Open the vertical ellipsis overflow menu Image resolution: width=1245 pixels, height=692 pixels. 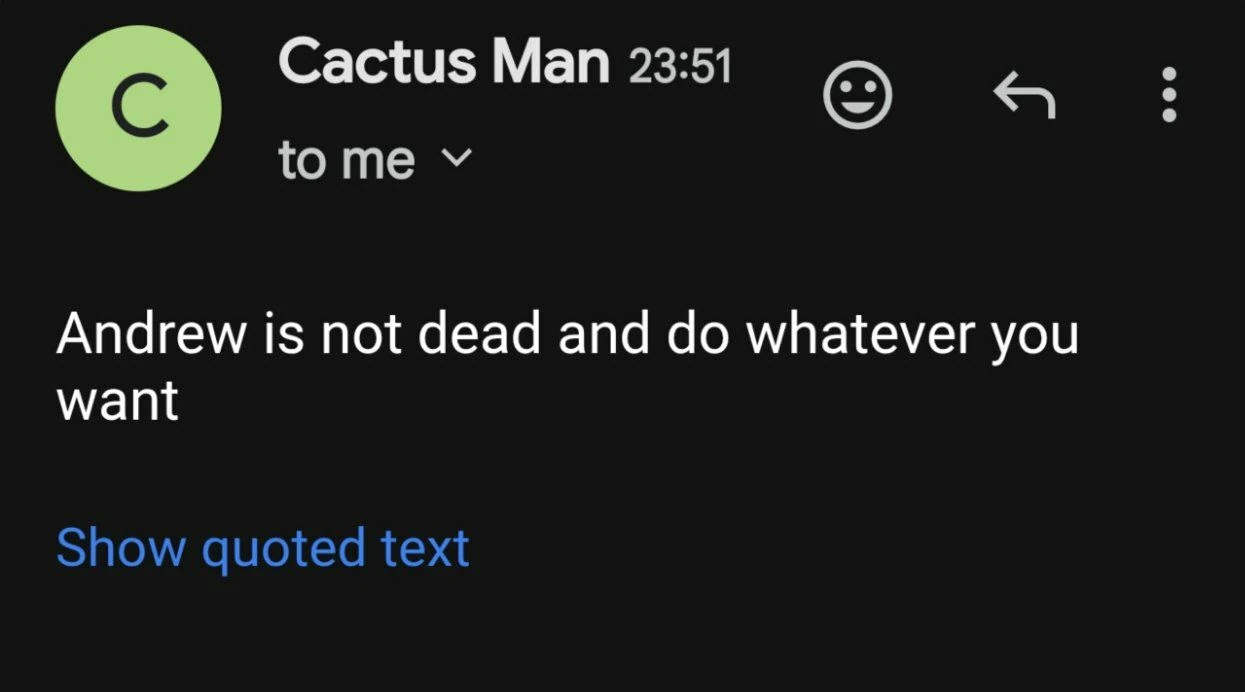[1168, 95]
